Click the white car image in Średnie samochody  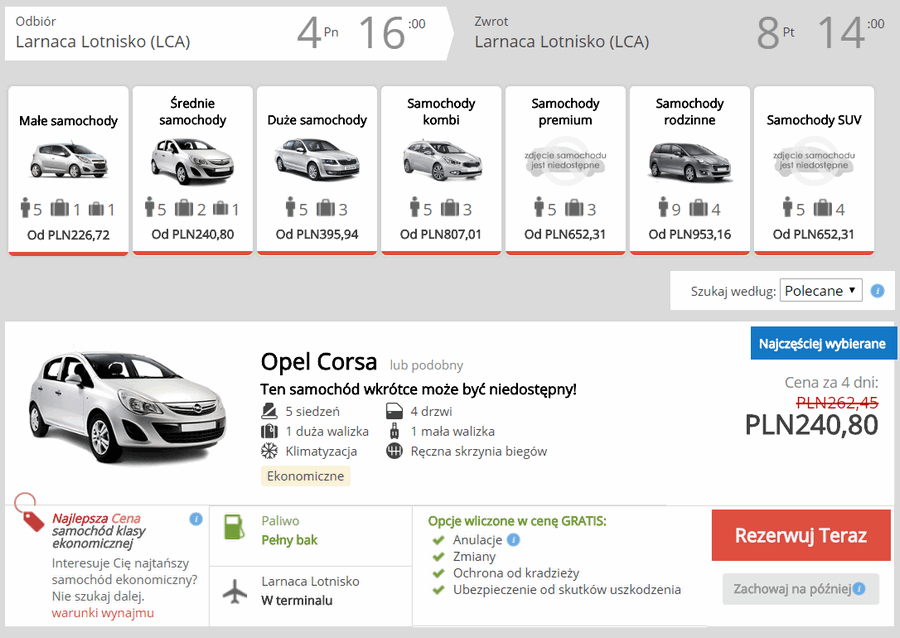point(193,161)
